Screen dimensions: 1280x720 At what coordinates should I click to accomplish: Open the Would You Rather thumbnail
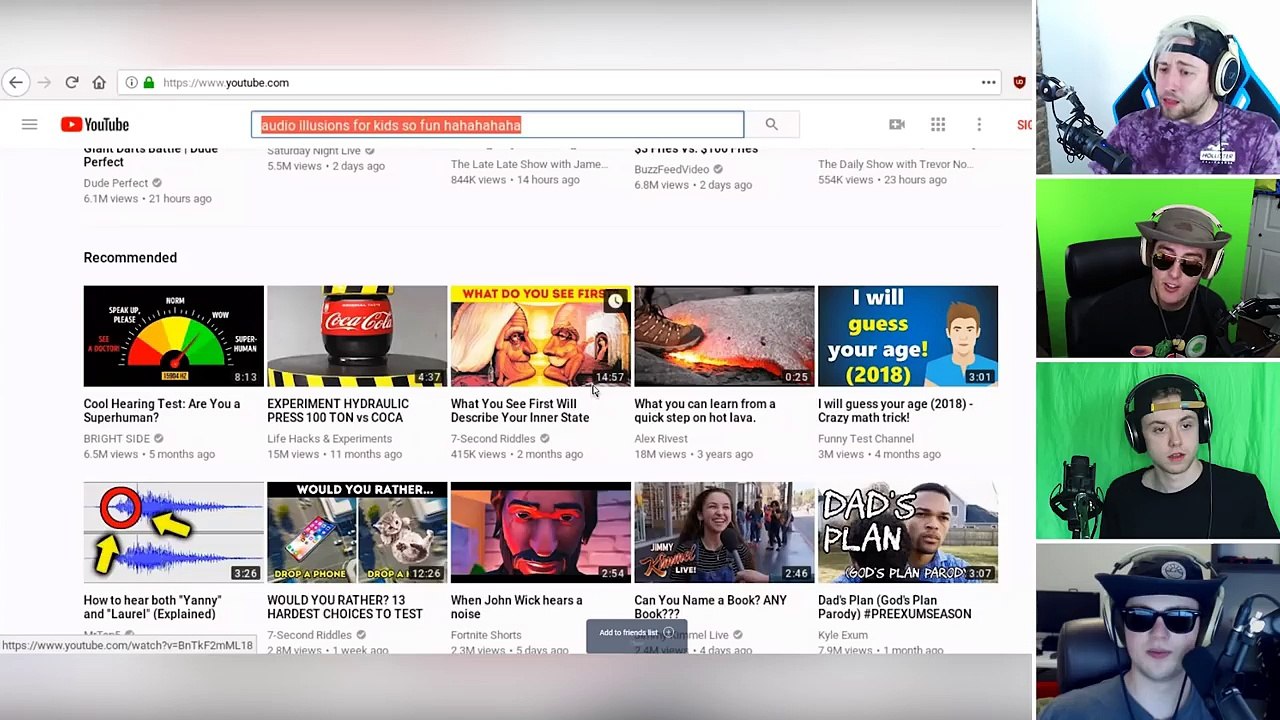357,532
